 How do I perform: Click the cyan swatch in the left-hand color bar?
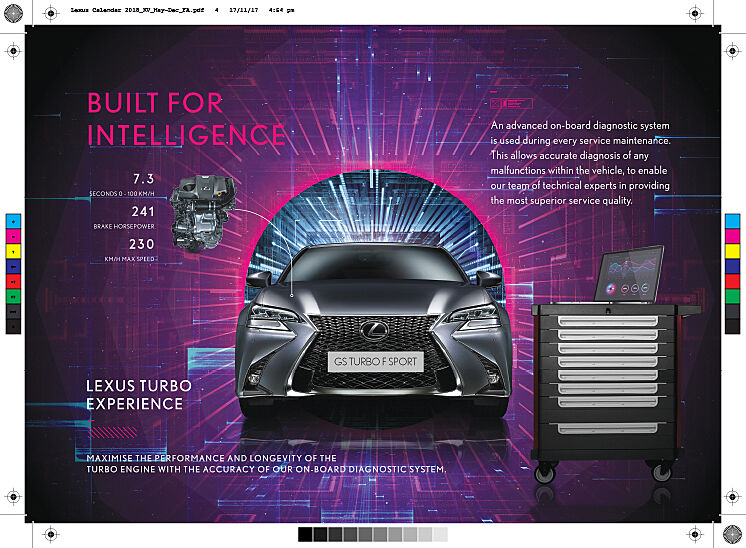point(13,222)
